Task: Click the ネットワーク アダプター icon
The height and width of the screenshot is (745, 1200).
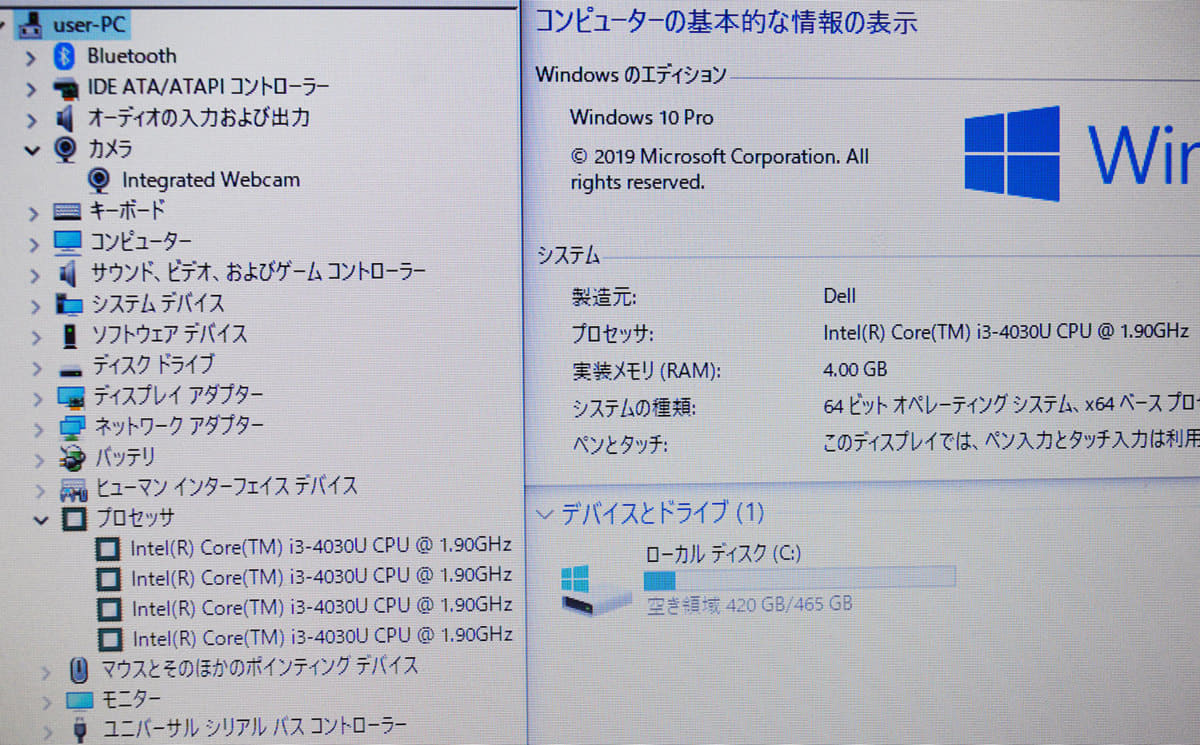Action: pyautogui.click(x=73, y=427)
